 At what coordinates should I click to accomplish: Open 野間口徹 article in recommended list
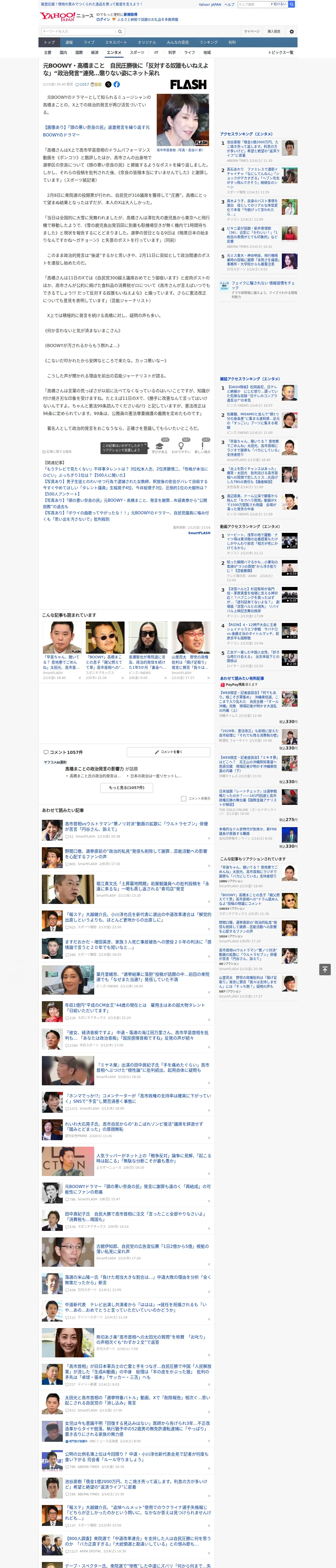(136, 854)
